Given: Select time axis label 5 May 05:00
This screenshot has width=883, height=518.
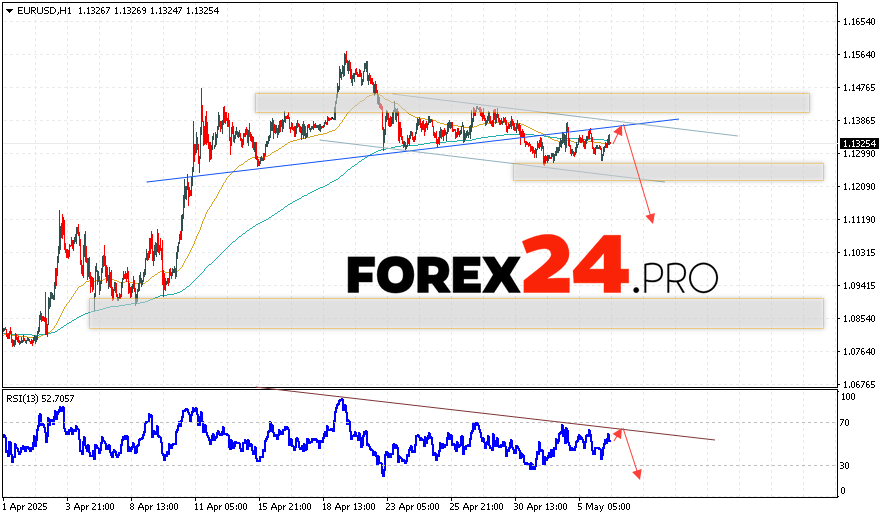Looking at the screenshot, I should point(604,507).
